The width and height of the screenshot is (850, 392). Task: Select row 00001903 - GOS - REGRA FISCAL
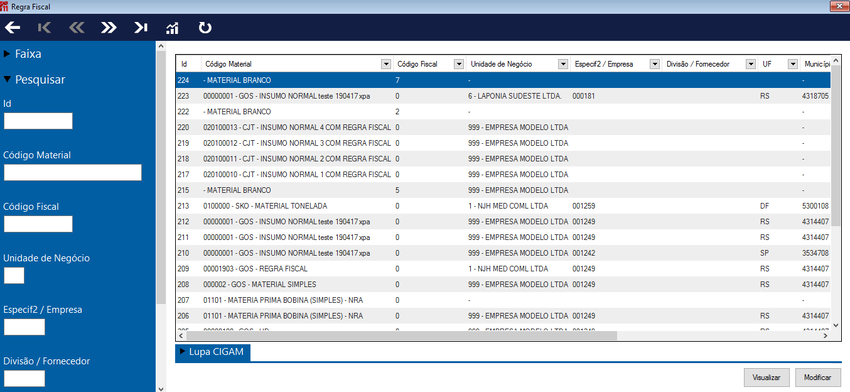[x=503, y=269]
